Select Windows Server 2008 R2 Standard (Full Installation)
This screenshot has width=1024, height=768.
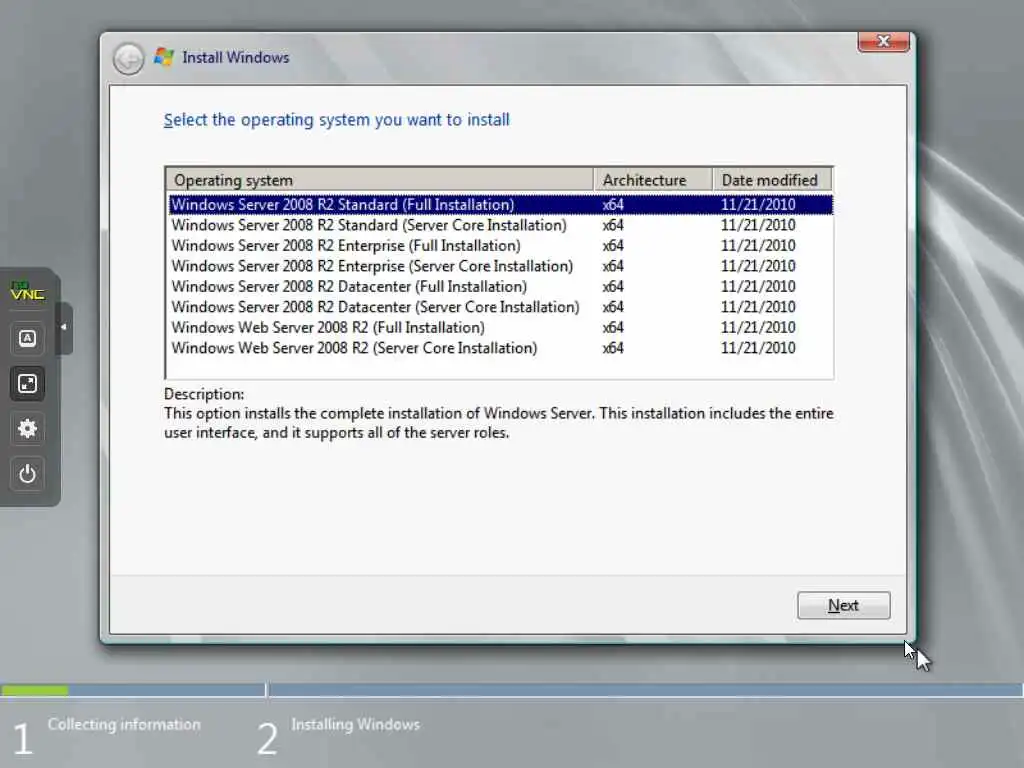[x=500, y=204]
